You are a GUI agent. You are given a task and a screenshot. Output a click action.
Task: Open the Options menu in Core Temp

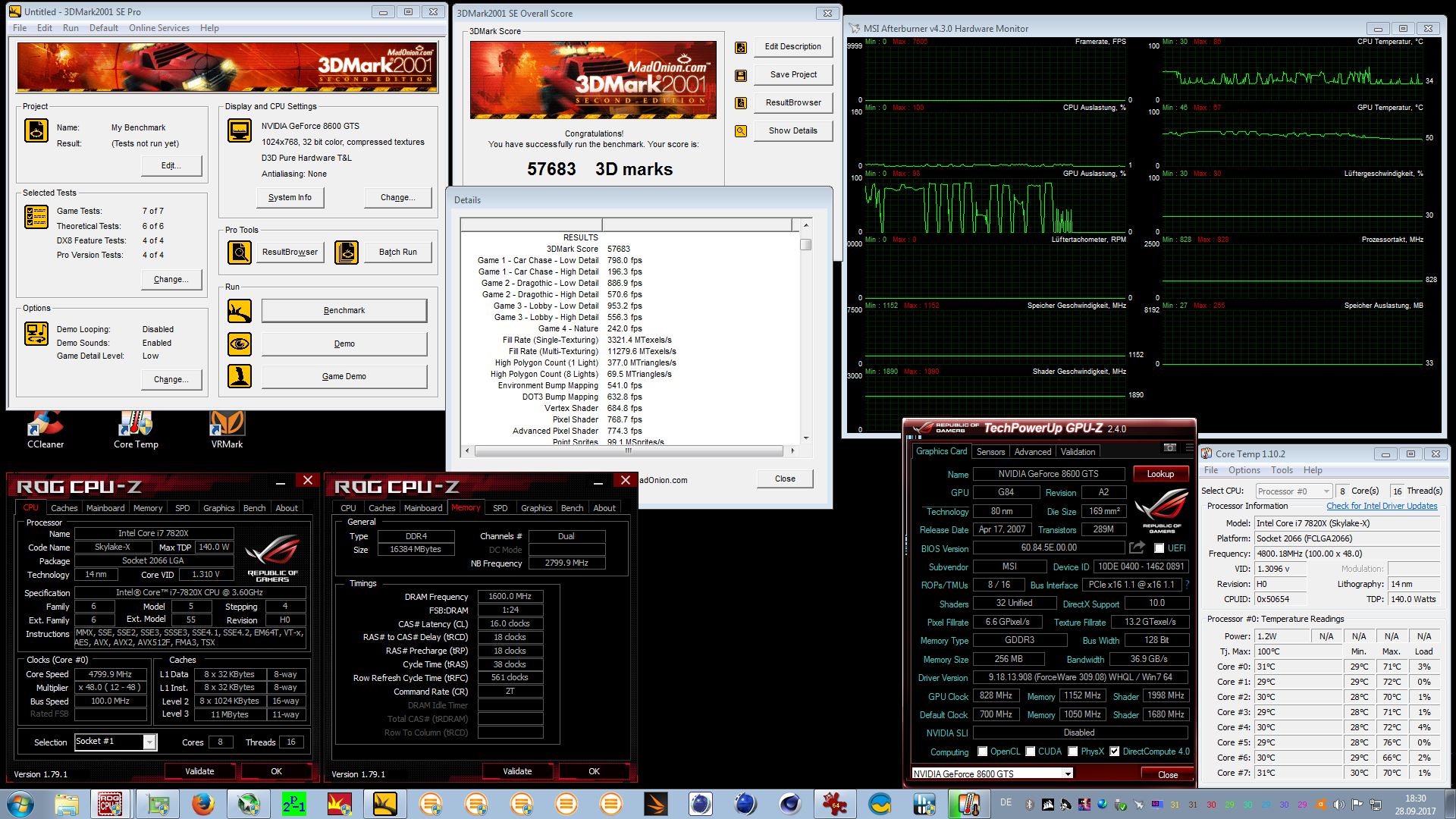pyautogui.click(x=1244, y=470)
